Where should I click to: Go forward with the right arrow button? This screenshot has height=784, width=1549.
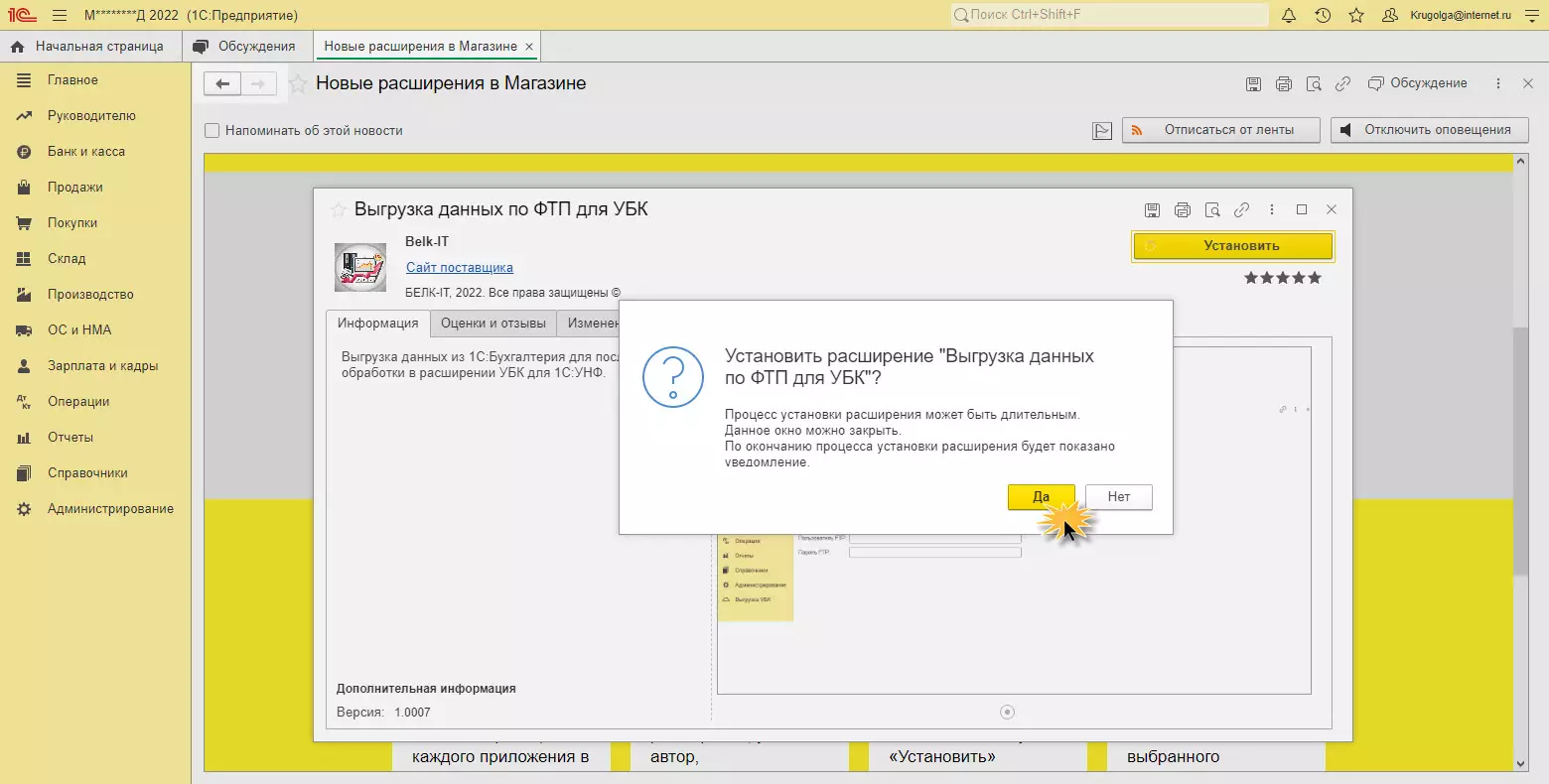(x=258, y=84)
